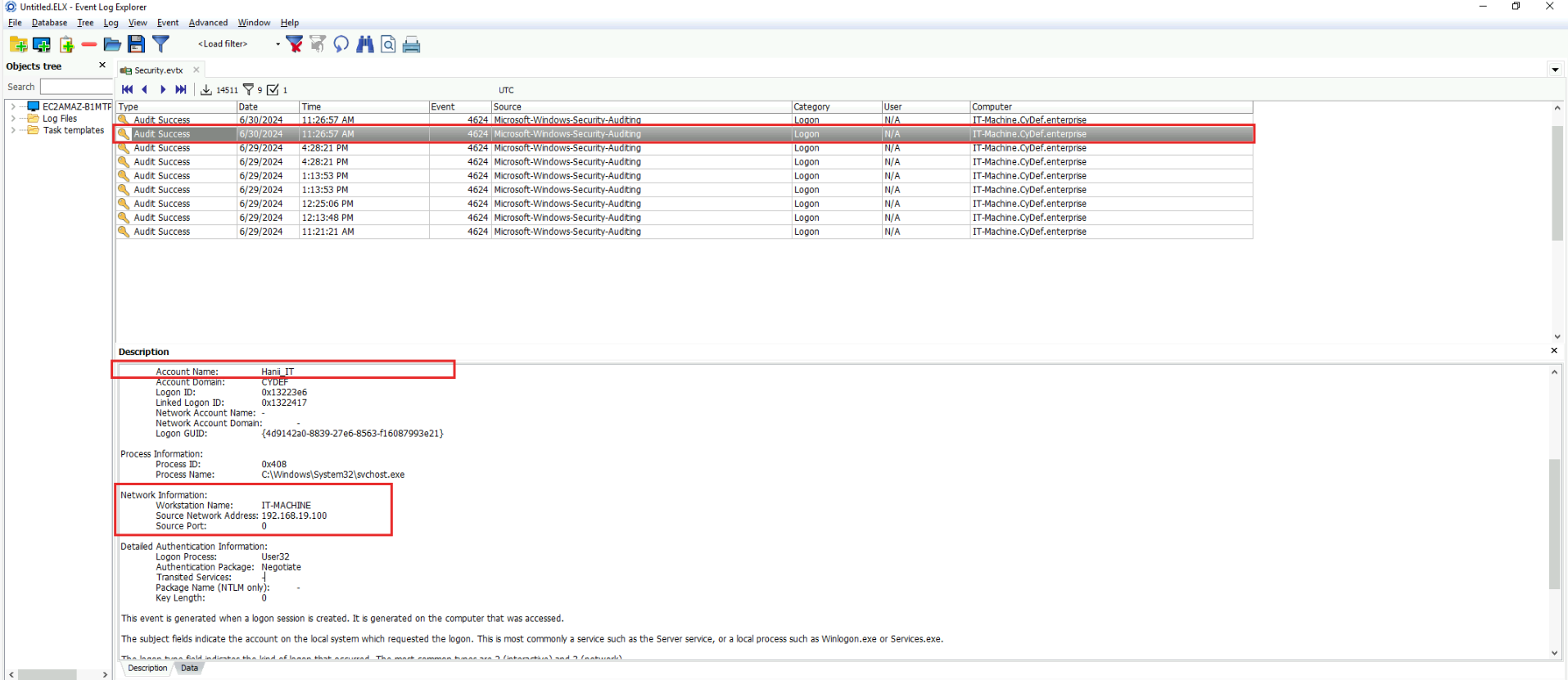
Task: Switch to the Description bottom tab
Action: coord(147,669)
